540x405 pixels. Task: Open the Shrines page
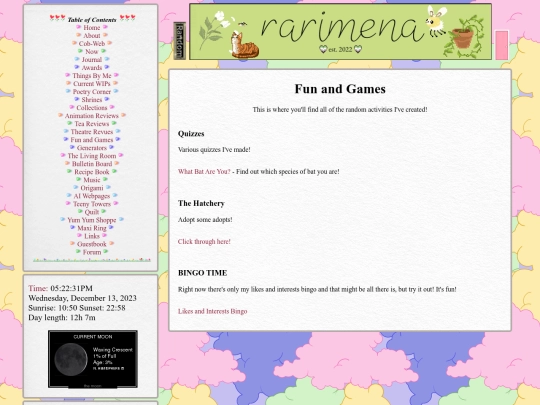pos(92,100)
